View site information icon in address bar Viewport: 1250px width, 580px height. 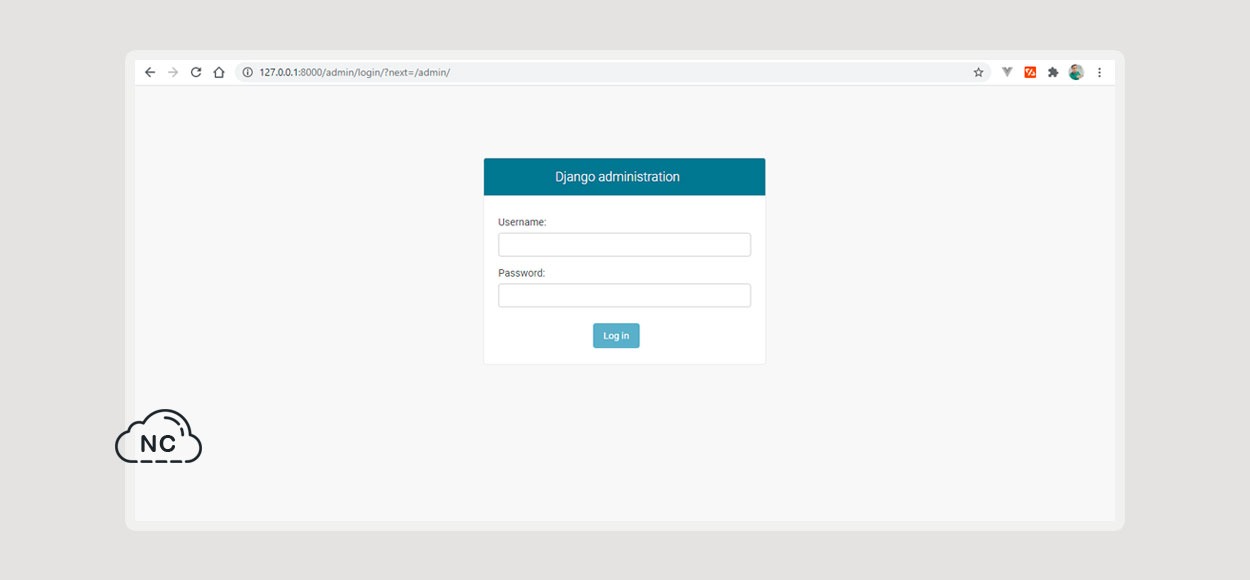pos(248,72)
